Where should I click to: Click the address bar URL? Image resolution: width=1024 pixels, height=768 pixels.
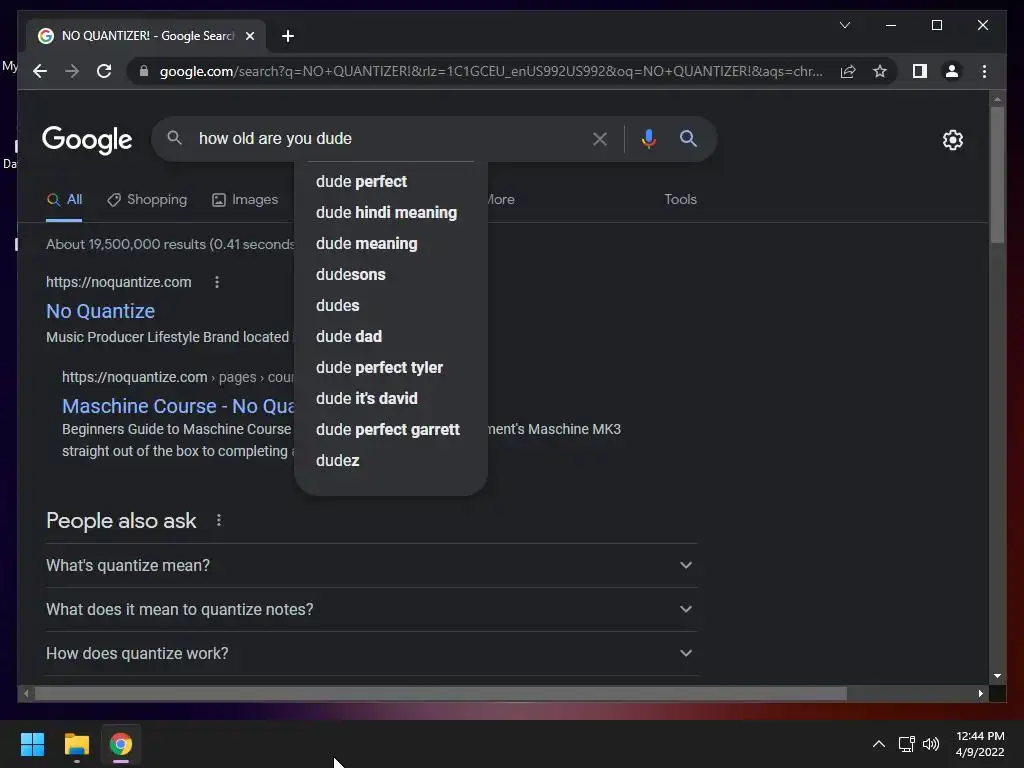pos(490,71)
